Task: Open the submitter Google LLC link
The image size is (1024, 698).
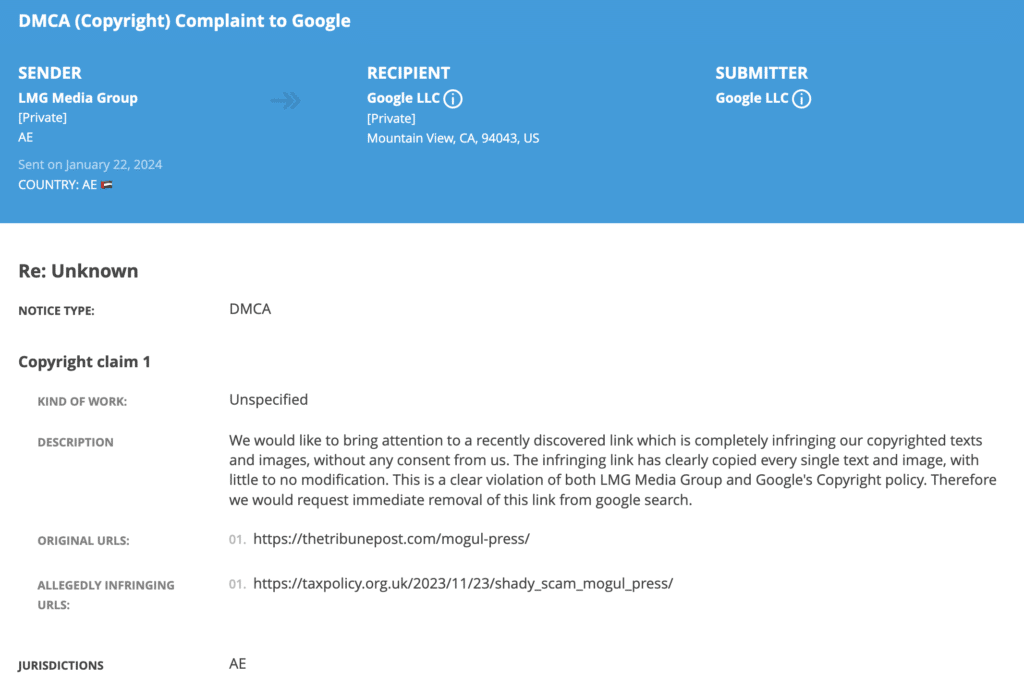Action: point(752,98)
